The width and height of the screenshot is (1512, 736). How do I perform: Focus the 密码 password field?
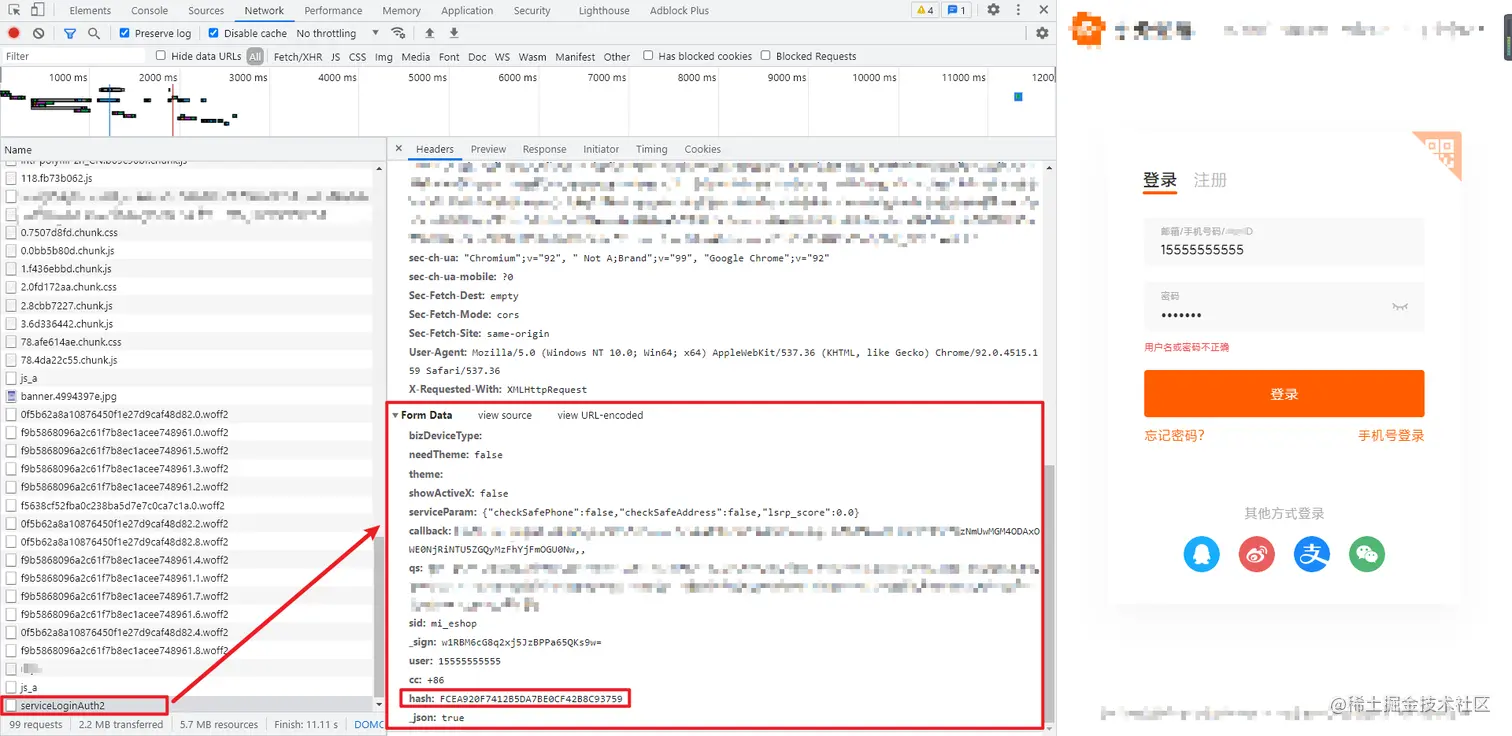[x=1284, y=306]
